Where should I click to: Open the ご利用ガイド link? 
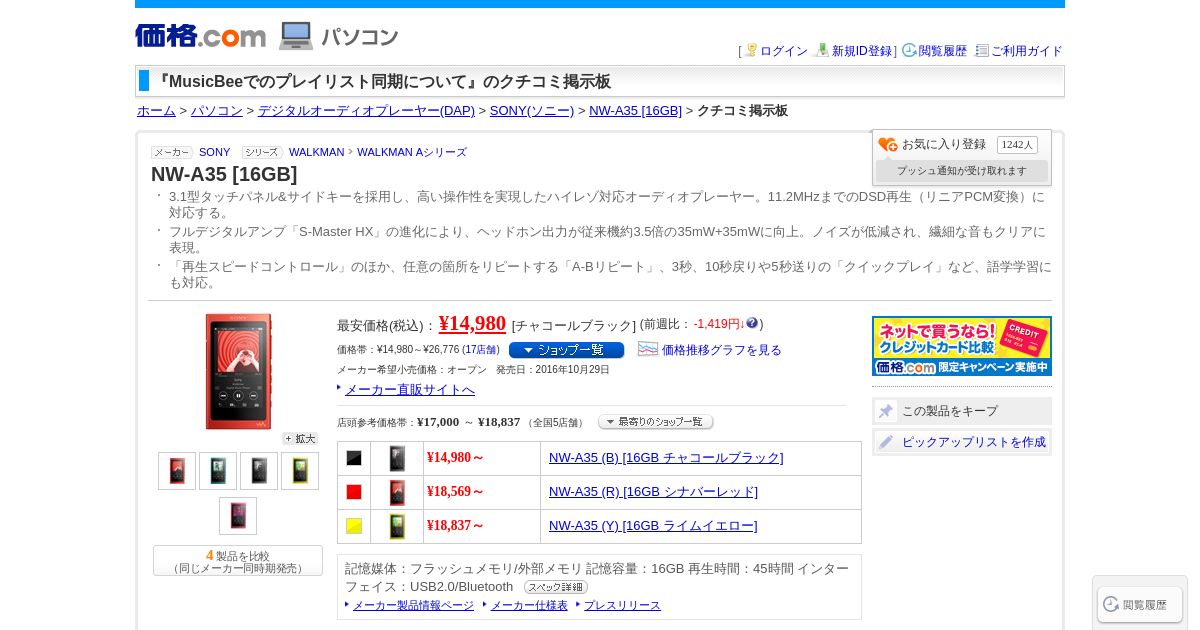[1026, 51]
